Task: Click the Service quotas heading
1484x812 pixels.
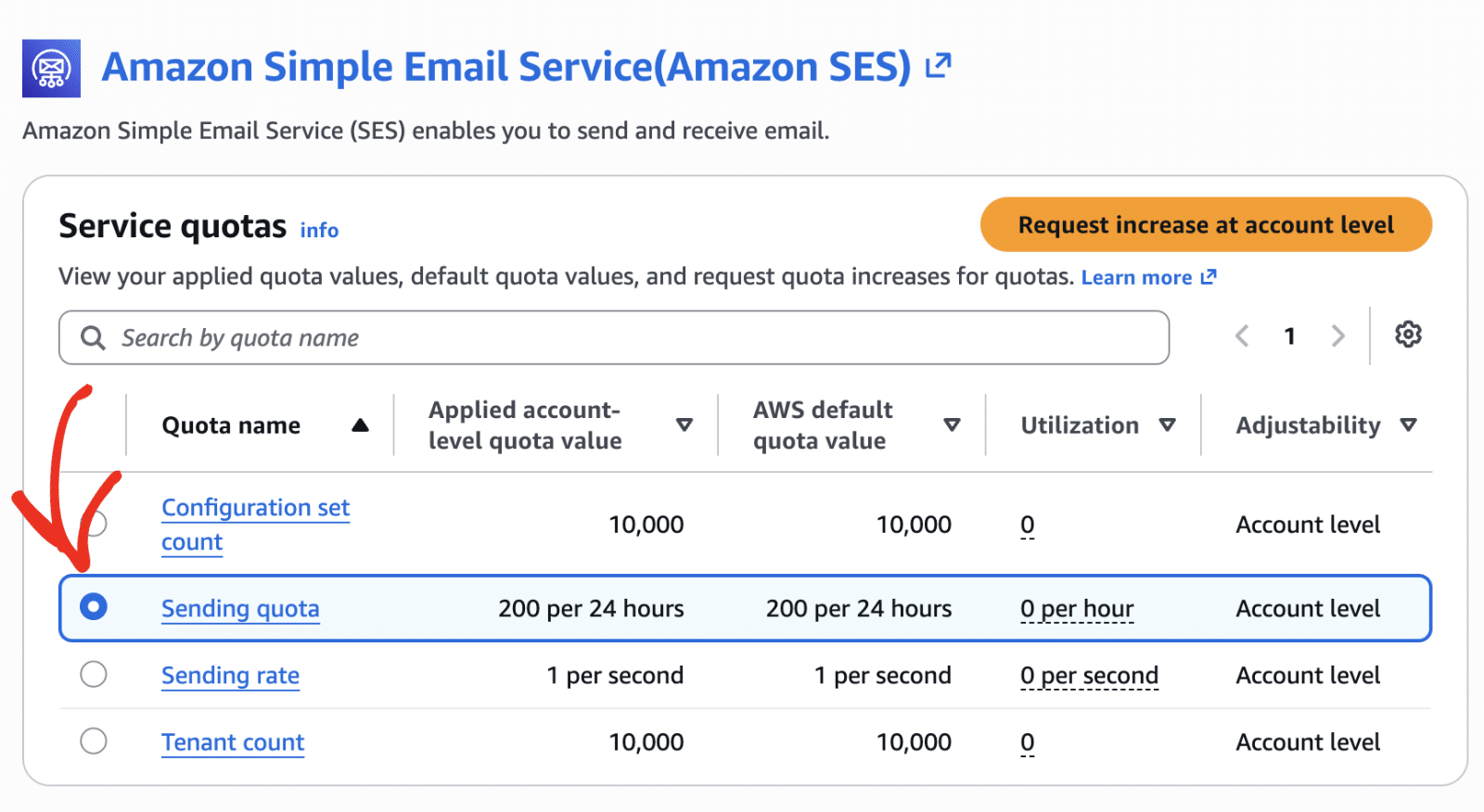Action: [173, 226]
